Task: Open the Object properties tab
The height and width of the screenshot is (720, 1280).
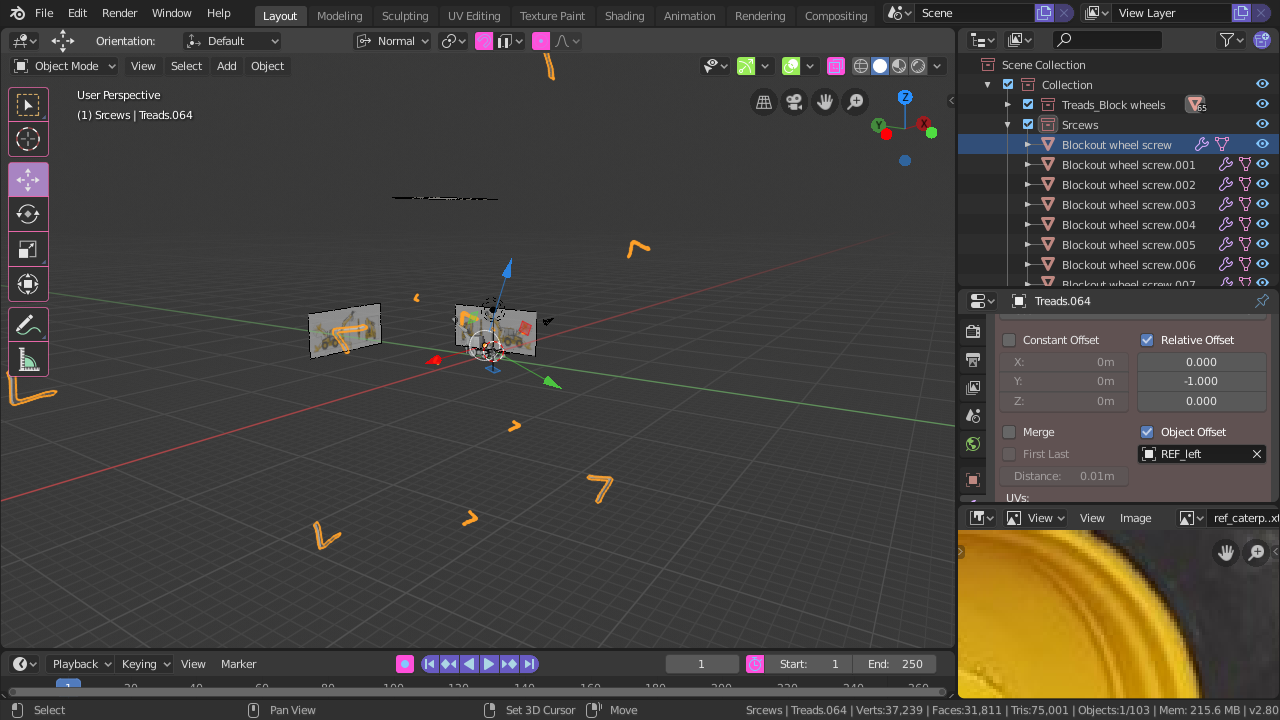Action: tap(973, 480)
